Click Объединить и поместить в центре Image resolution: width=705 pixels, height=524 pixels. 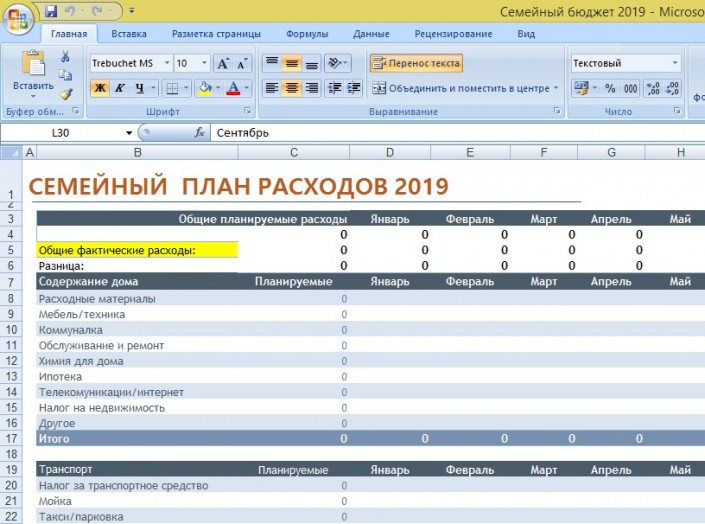pyautogui.click(x=465, y=88)
